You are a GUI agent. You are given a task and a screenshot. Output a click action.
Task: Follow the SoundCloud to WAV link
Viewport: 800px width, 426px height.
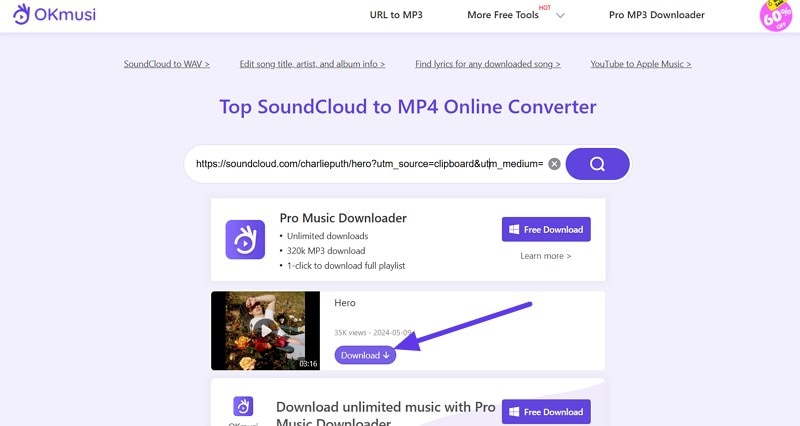[x=166, y=64]
